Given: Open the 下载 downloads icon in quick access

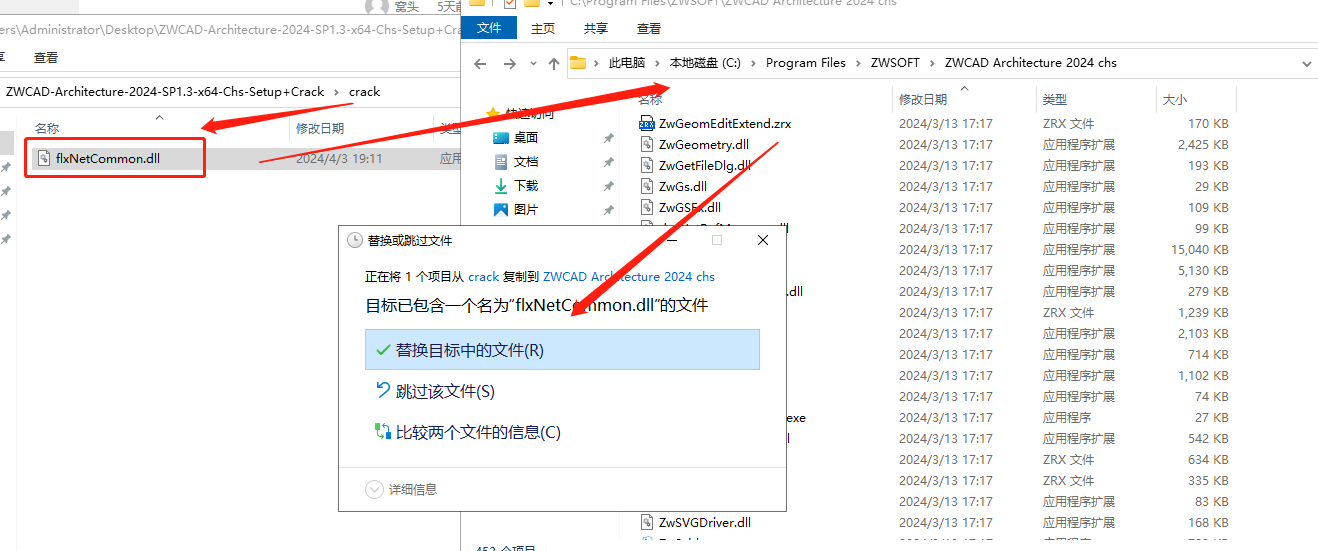Looking at the screenshot, I should [501, 185].
